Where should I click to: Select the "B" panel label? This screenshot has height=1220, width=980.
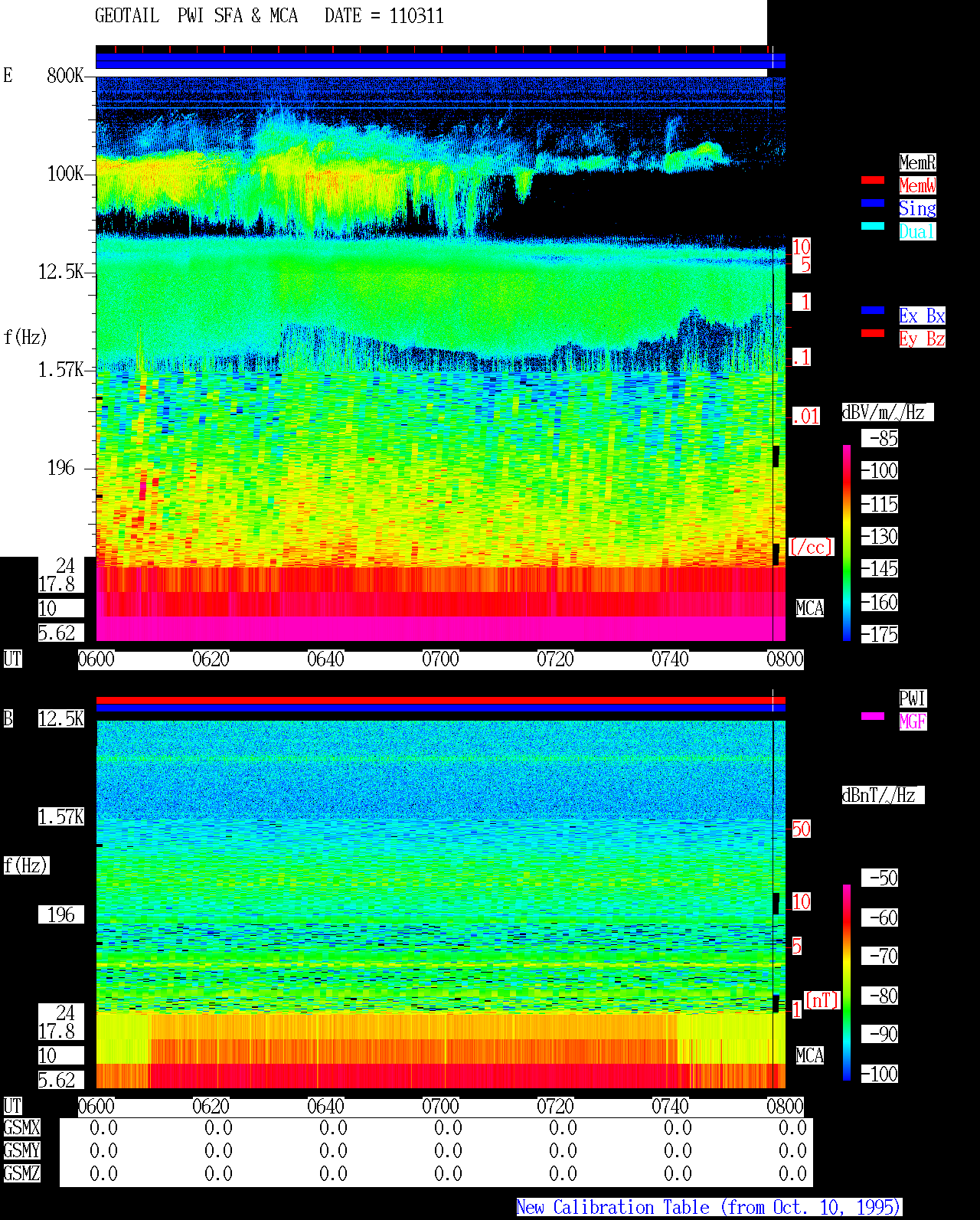tap(8, 718)
